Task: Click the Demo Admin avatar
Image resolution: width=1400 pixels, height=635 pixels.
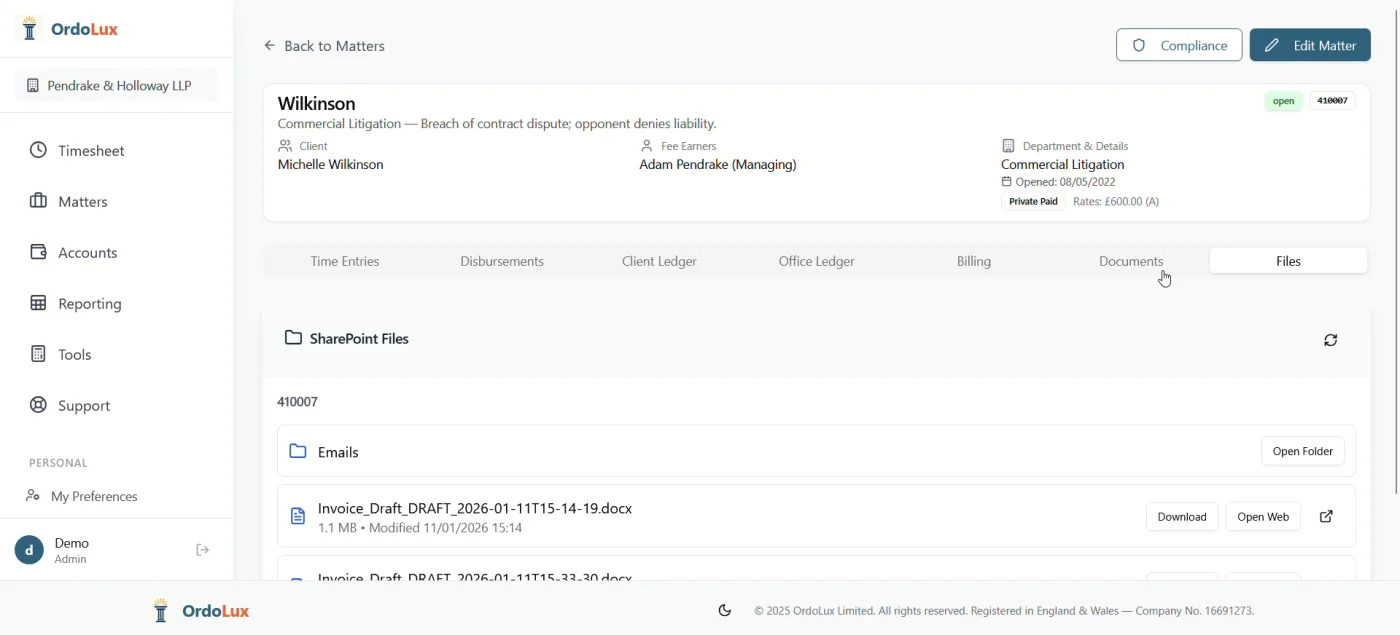Action: 28,549
